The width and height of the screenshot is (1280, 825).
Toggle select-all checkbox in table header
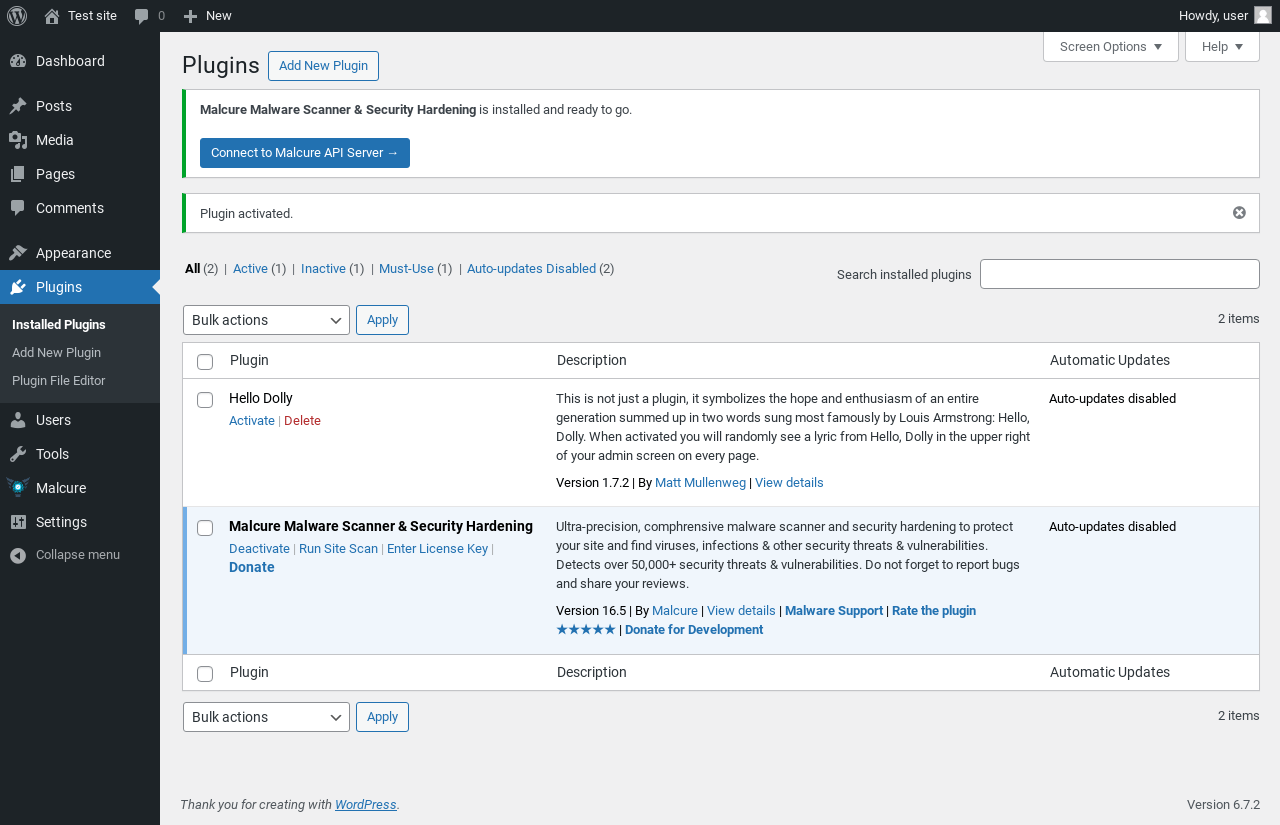pos(205,362)
